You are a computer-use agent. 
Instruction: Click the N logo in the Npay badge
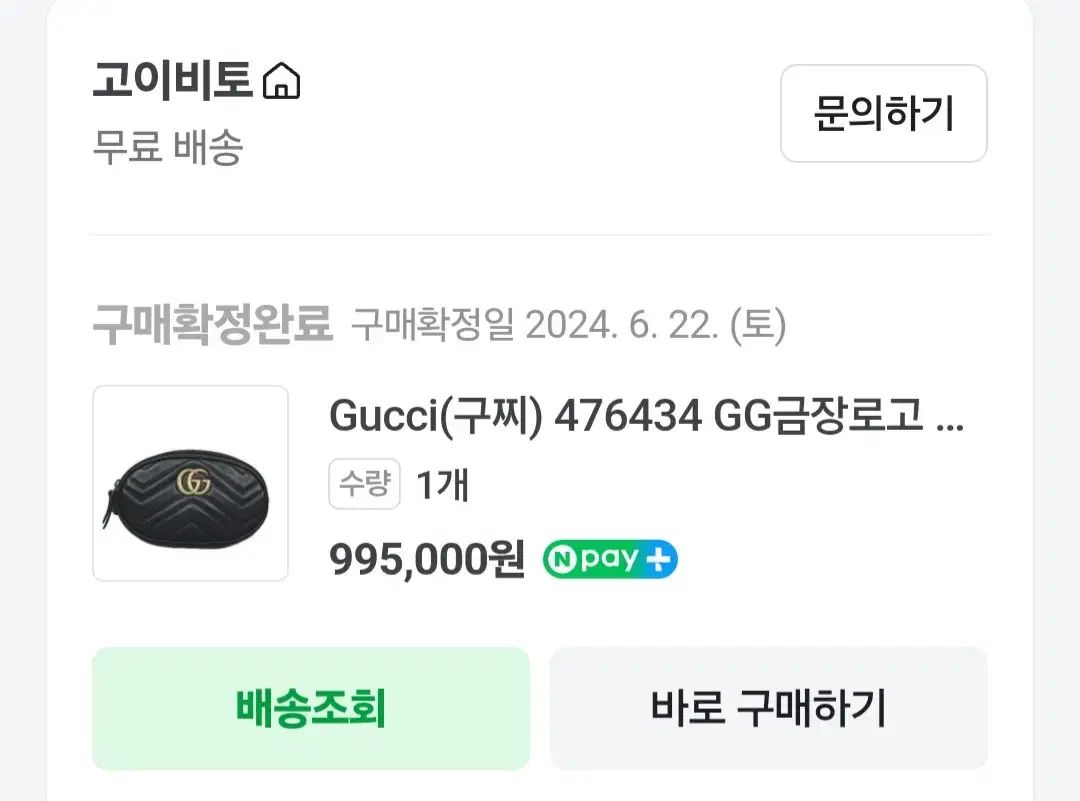(x=562, y=559)
